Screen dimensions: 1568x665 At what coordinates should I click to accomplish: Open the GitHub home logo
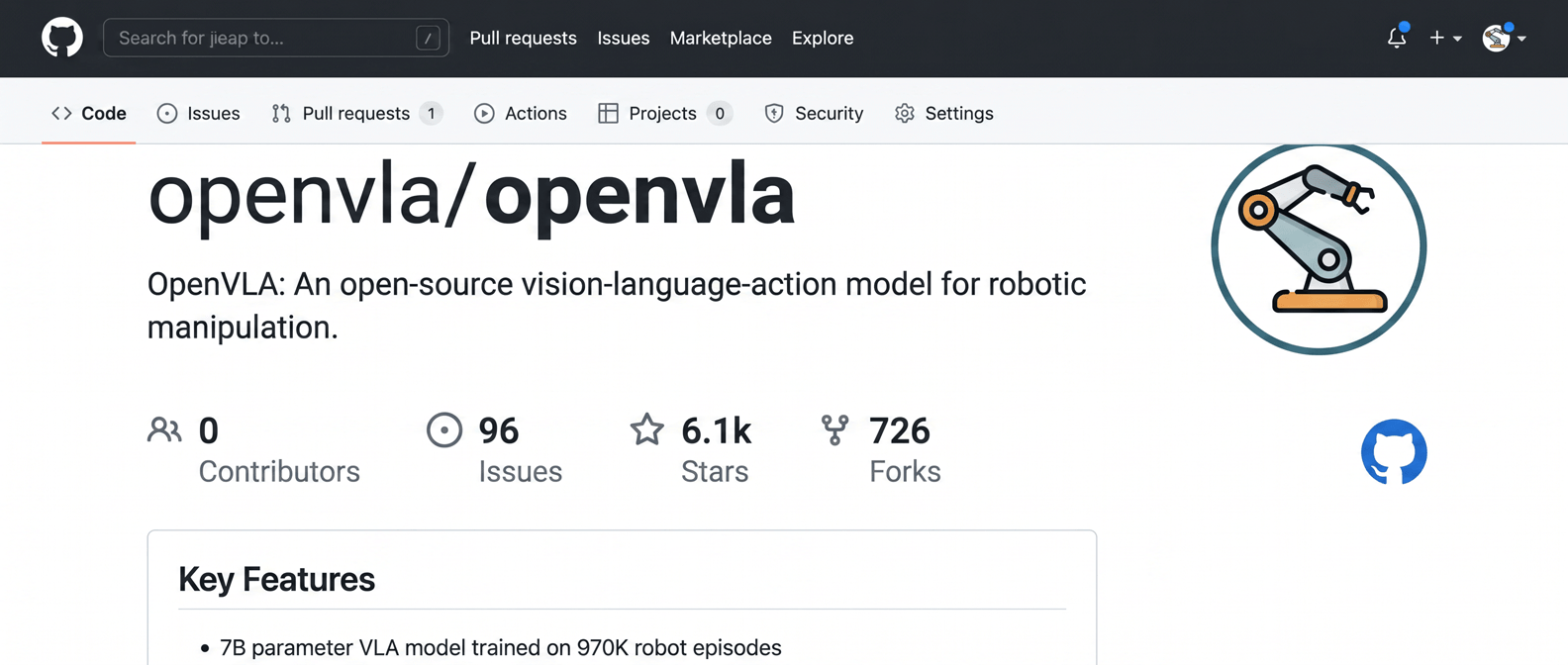(x=62, y=38)
